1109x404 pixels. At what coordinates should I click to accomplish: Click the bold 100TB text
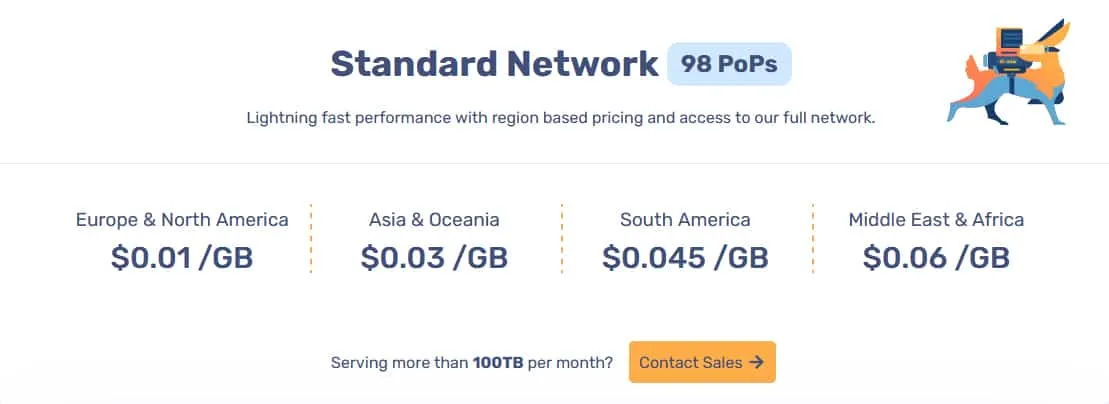[x=498, y=363]
